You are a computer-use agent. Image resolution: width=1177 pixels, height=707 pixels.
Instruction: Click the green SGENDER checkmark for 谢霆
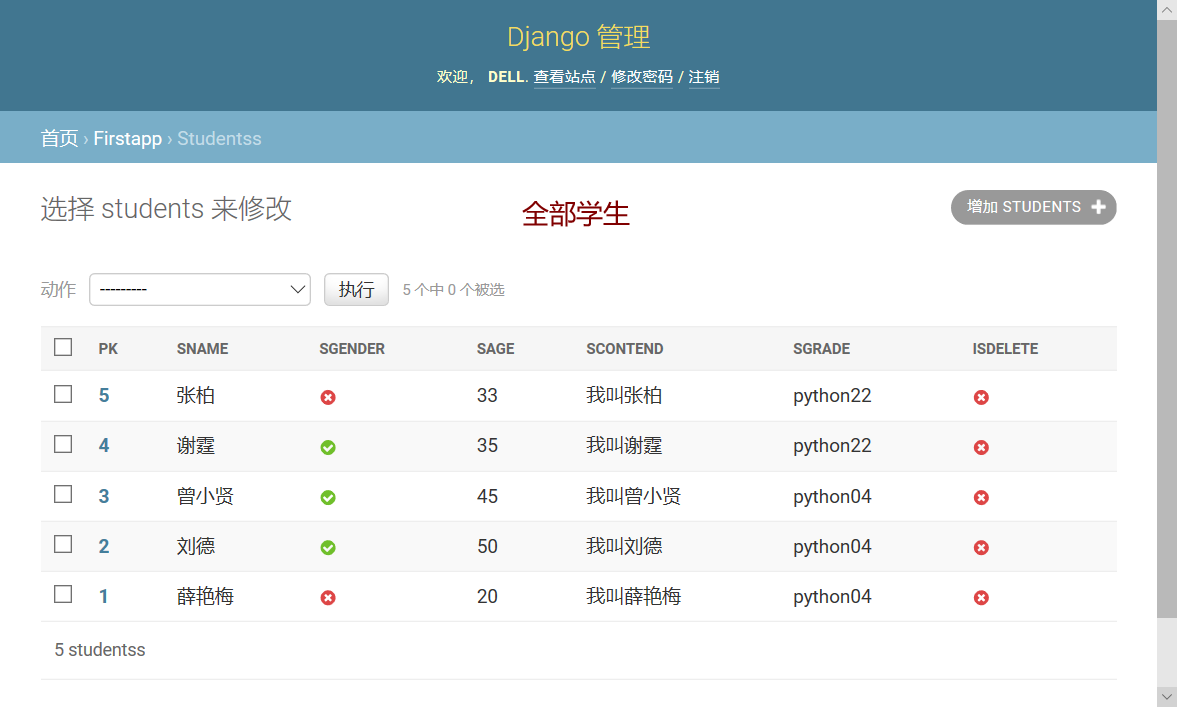click(328, 447)
